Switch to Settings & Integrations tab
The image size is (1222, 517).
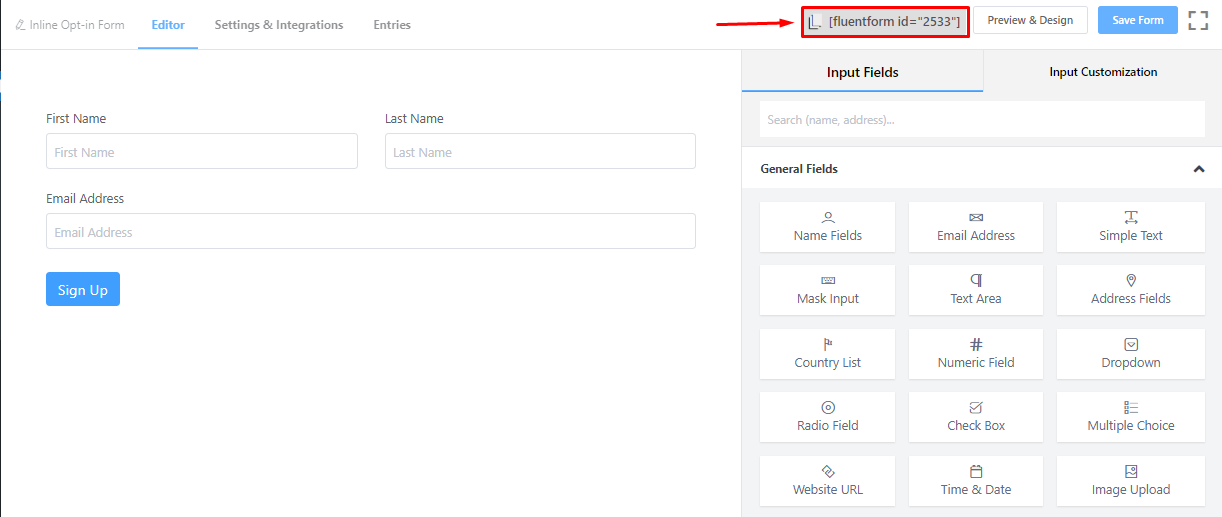[x=279, y=25]
